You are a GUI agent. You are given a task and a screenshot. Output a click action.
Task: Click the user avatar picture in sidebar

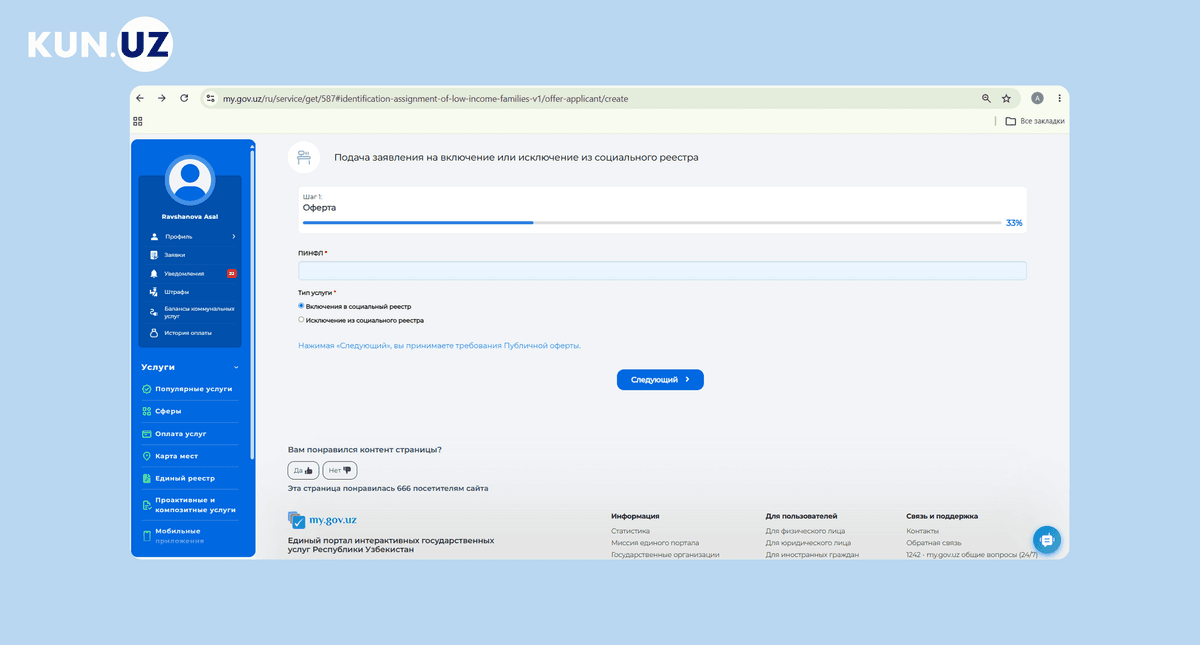pyautogui.click(x=190, y=180)
